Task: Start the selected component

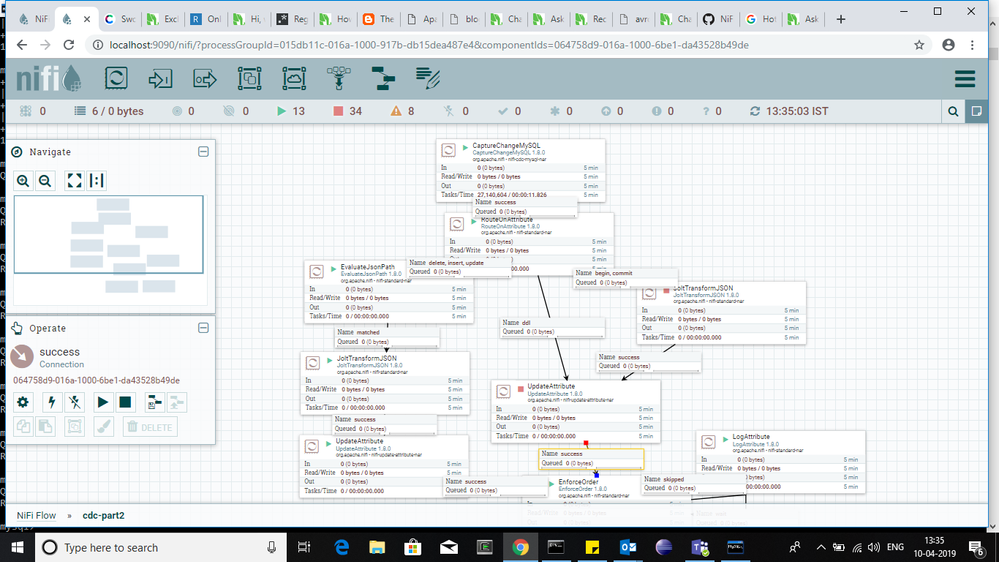Action: [102, 402]
